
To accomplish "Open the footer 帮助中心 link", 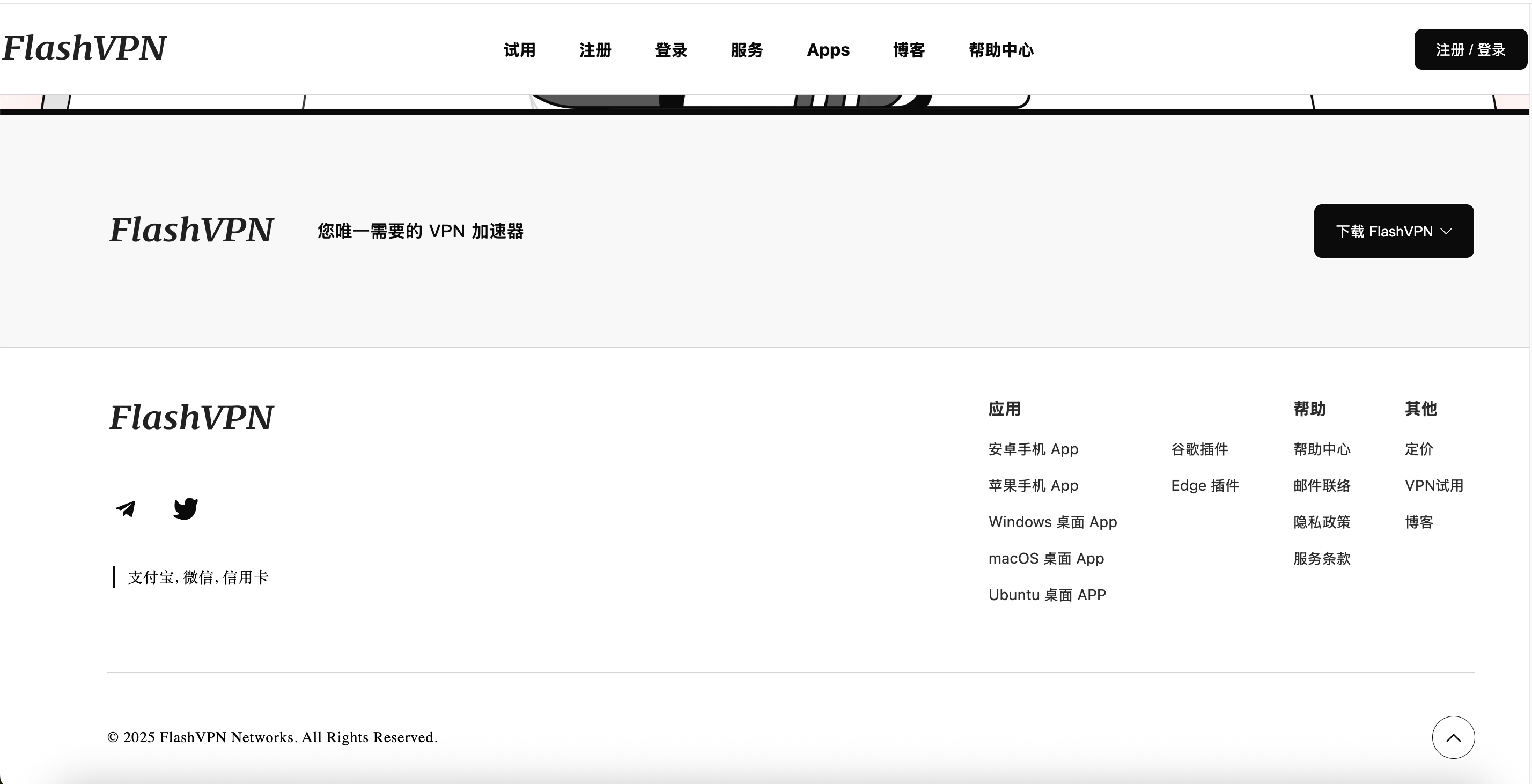I will coord(1322,449).
